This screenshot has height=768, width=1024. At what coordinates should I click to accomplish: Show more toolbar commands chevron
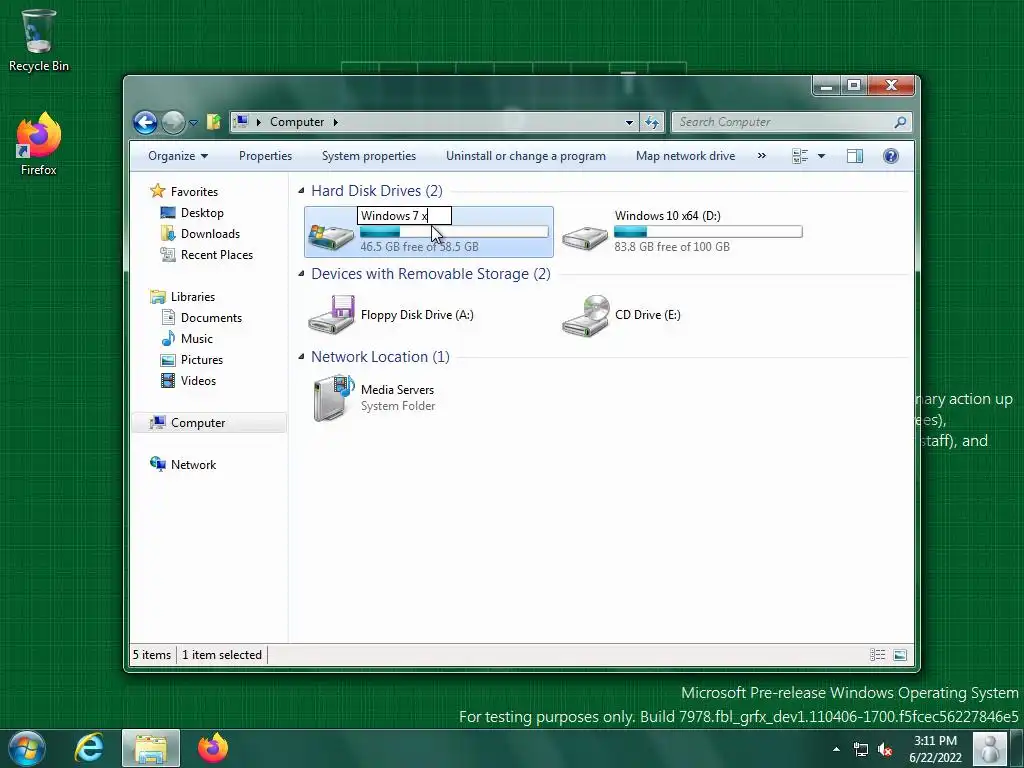[x=761, y=156]
